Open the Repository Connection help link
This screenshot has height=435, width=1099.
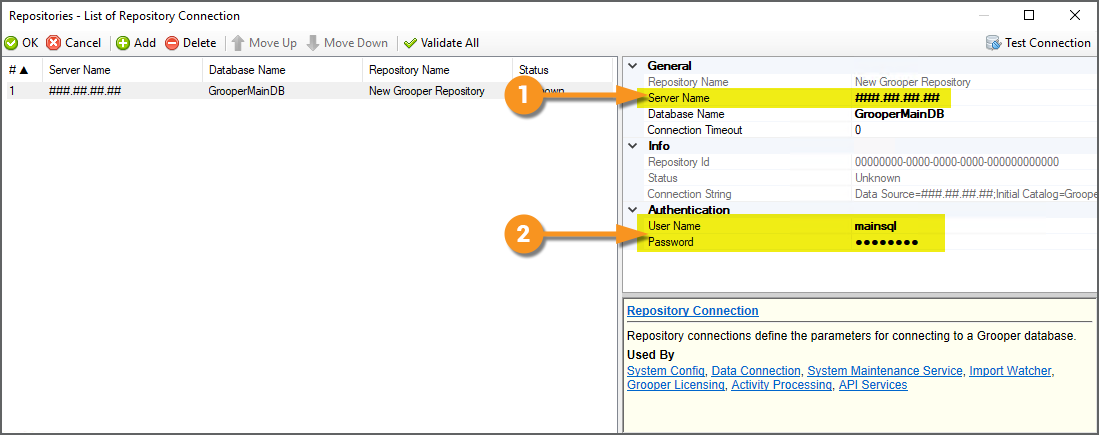[x=692, y=311]
